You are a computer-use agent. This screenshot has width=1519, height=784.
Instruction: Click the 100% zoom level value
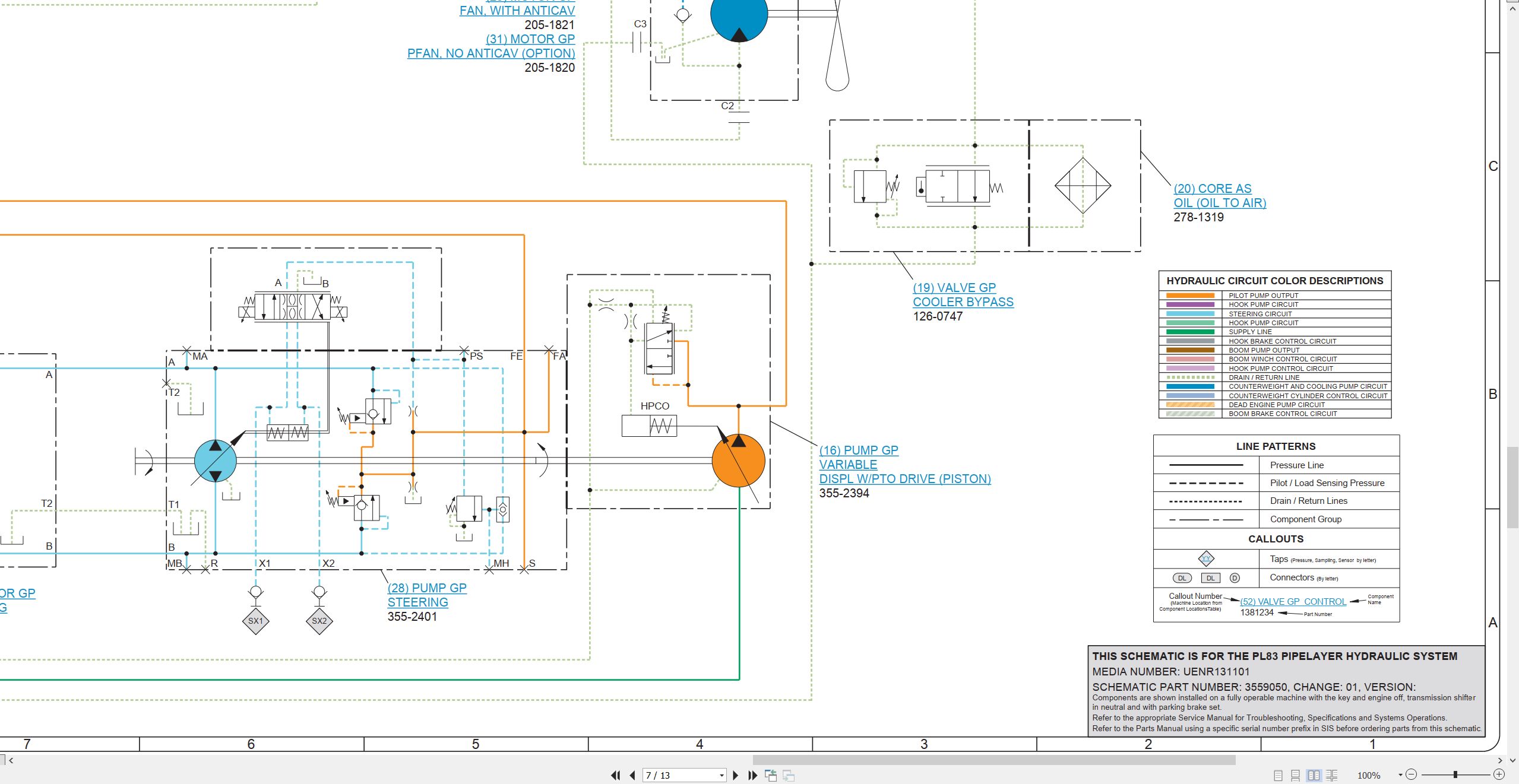pyautogui.click(x=1369, y=775)
